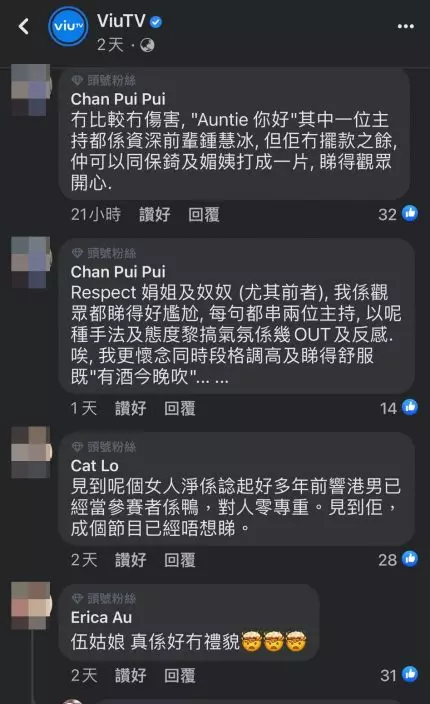The image size is (430, 704).
Task: Open the ViuTV profile picture
Action: click(68, 26)
